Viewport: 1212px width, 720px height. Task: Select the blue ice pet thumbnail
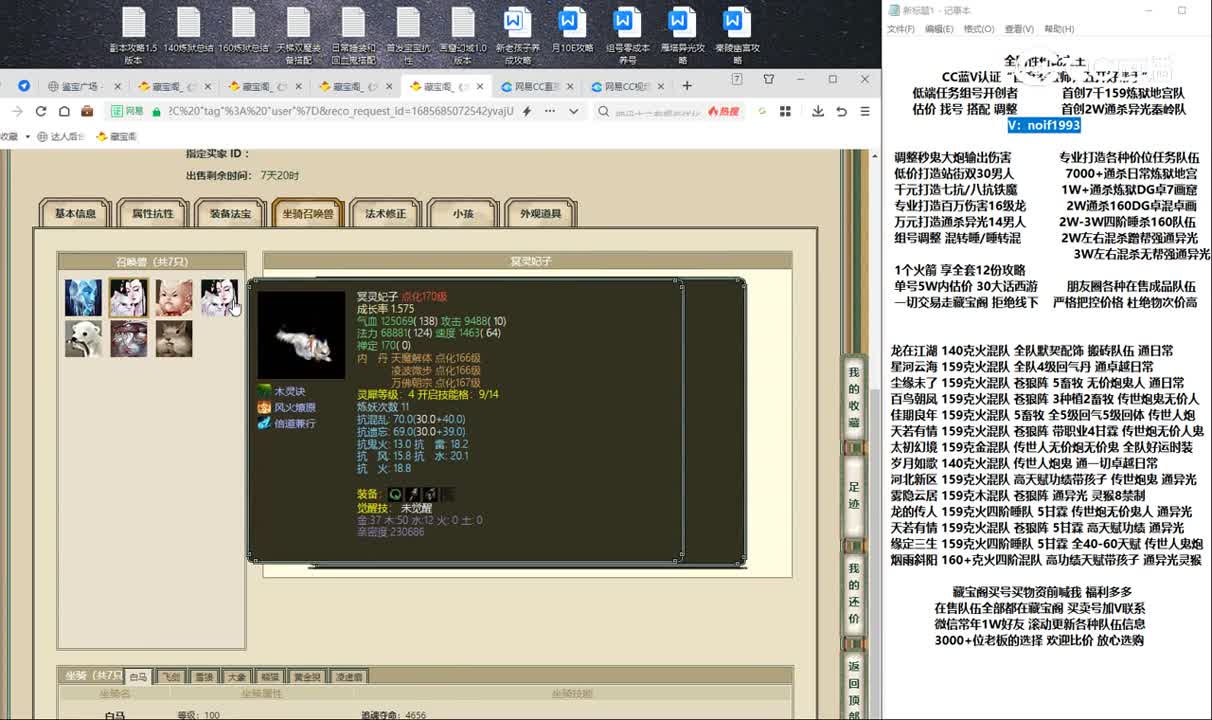coord(83,297)
